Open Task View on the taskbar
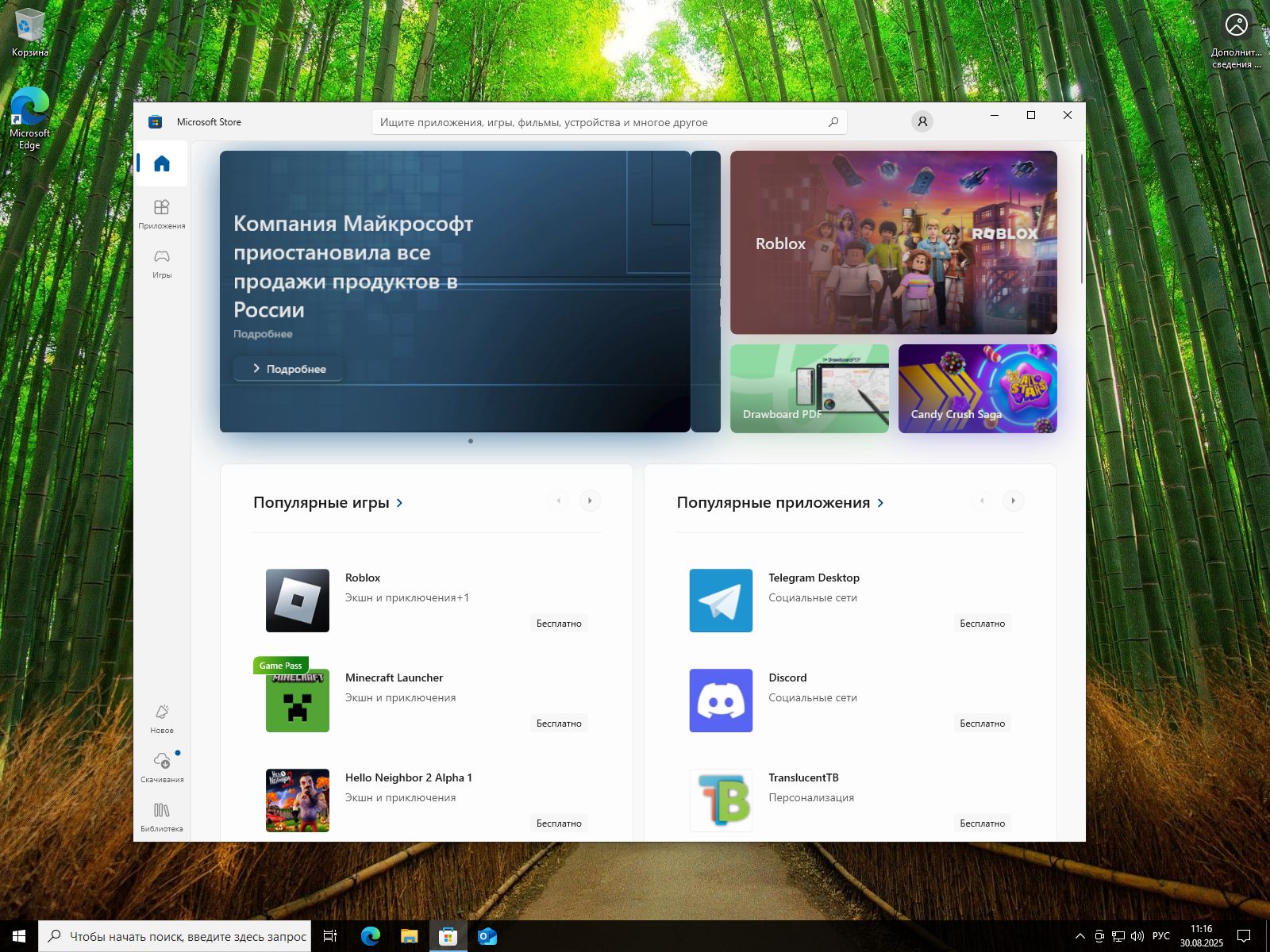The height and width of the screenshot is (952, 1270). (330, 936)
